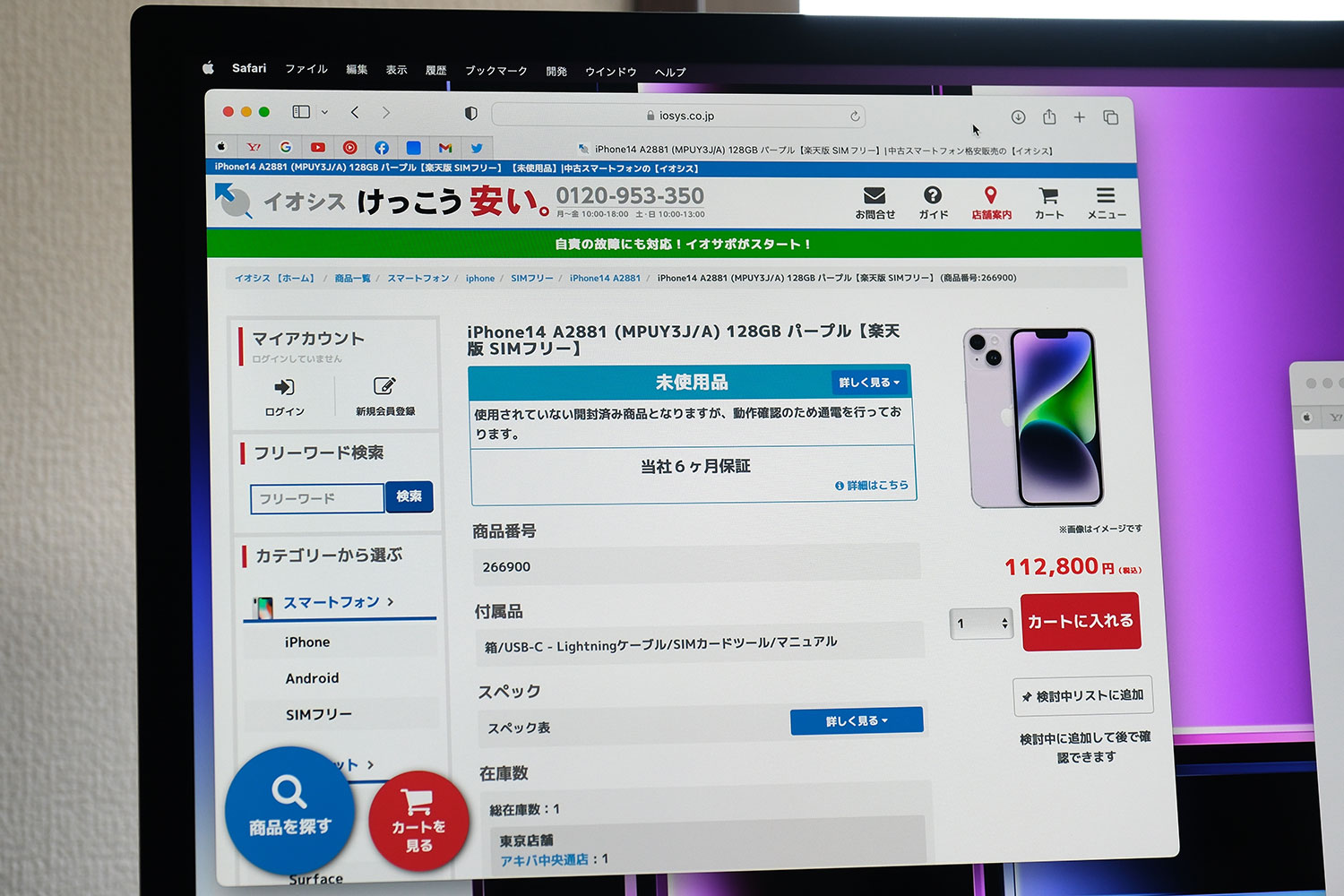1344x896 pixels.
Task: Open a new tab
Action: [1080, 117]
